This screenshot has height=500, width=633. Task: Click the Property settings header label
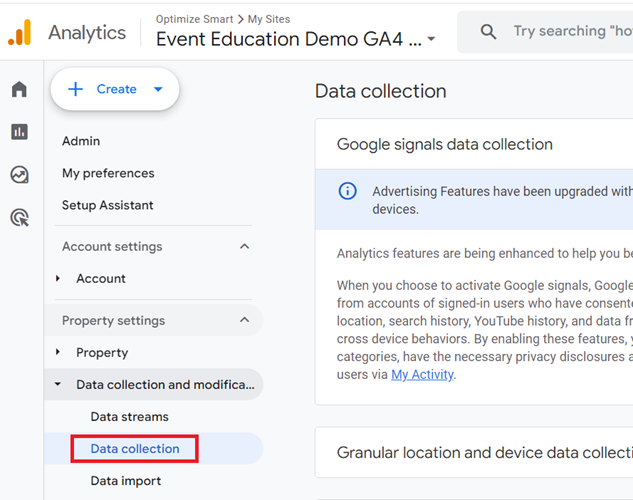pyautogui.click(x=113, y=320)
